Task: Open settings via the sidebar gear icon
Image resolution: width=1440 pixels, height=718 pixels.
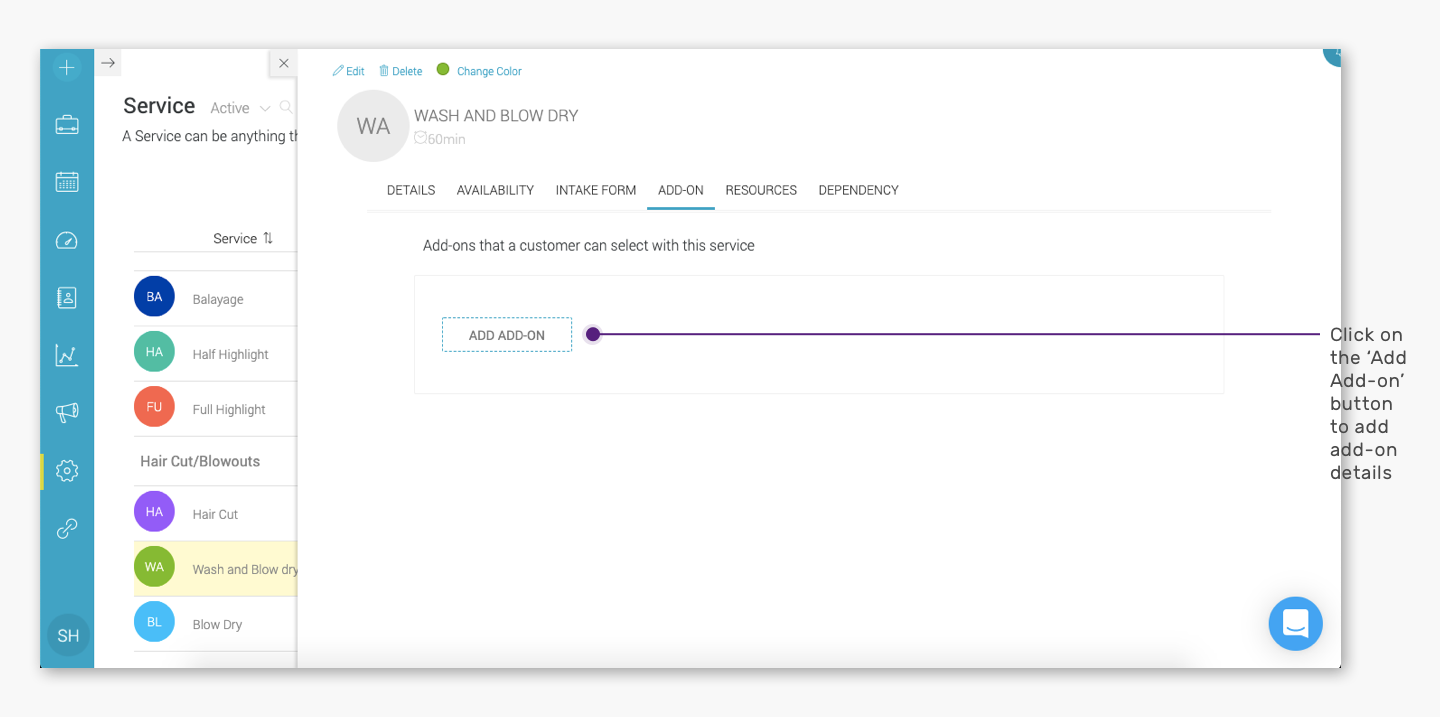Action: (x=67, y=470)
